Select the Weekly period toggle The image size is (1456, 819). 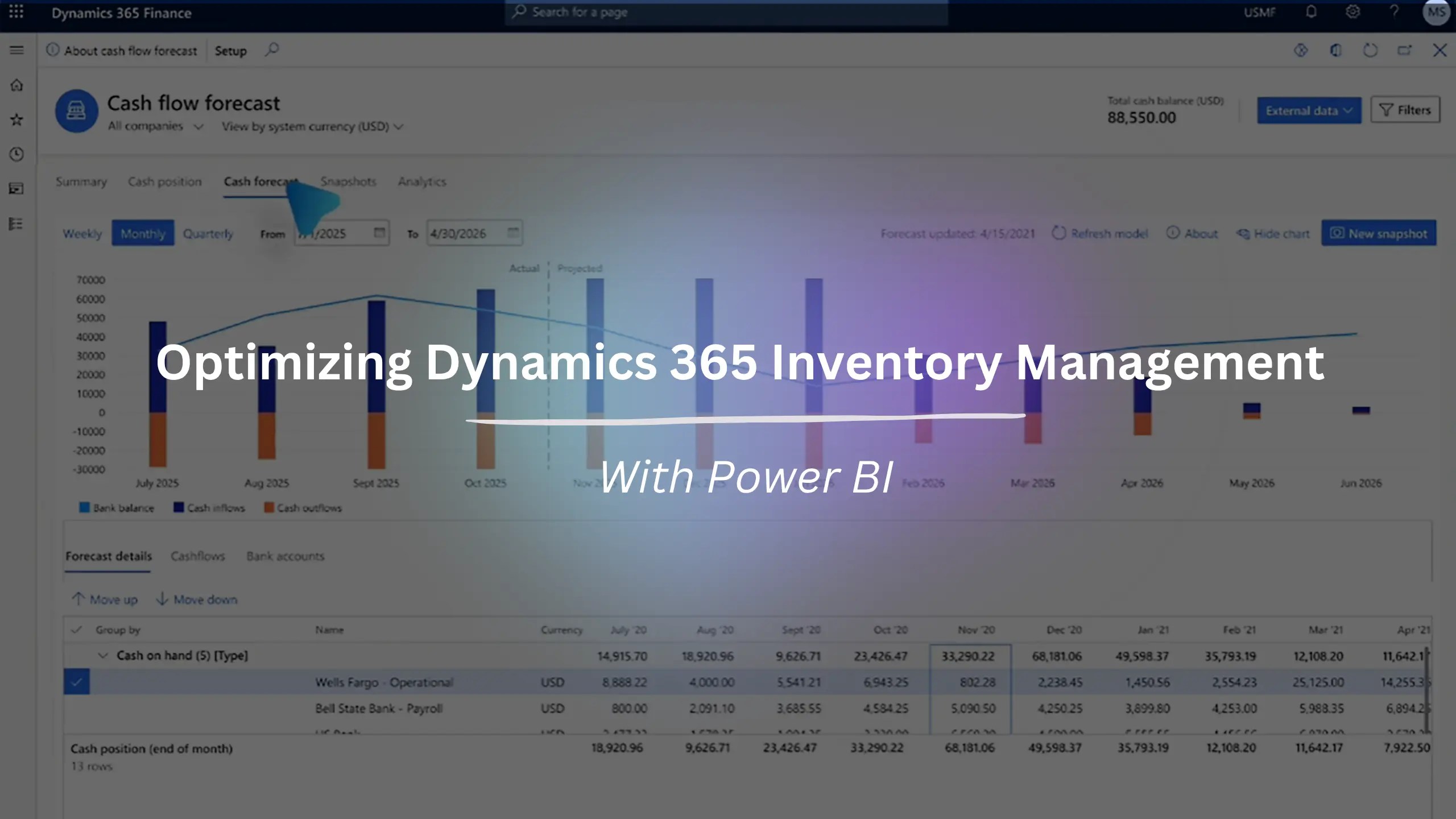[x=82, y=233]
